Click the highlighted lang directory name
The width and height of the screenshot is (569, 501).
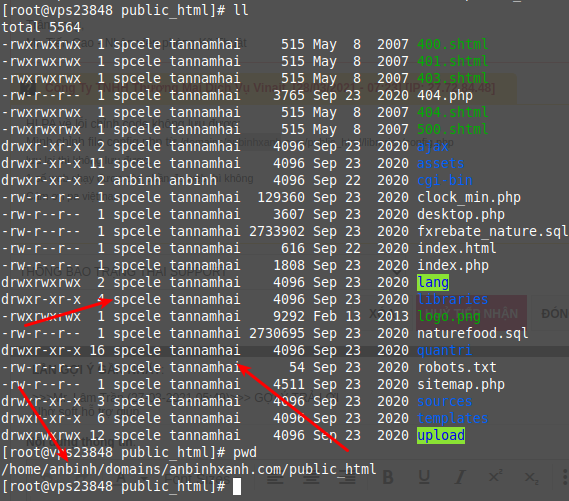[433, 282]
